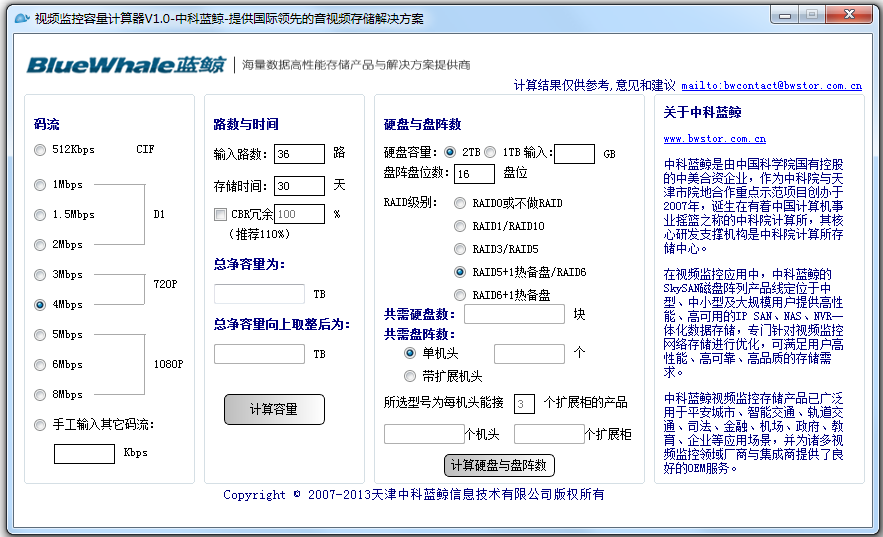The width and height of the screenshot is (883, 537).
Task: Enable the CBR冗余 checkbox
Action: click(x=220, y=214)
